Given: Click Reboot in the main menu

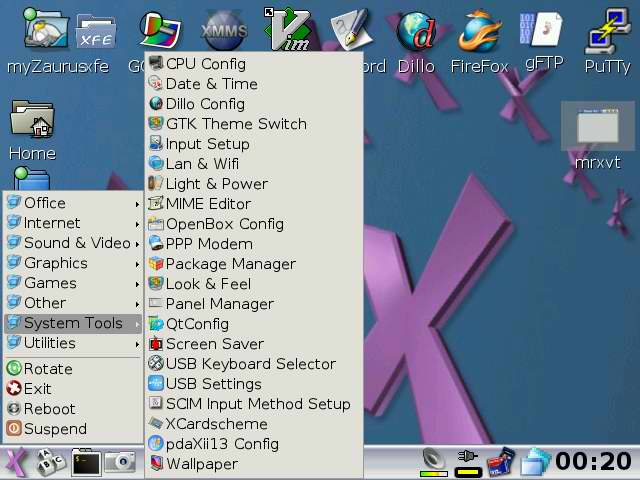Looking at the screenshot, I should (49, 409).
